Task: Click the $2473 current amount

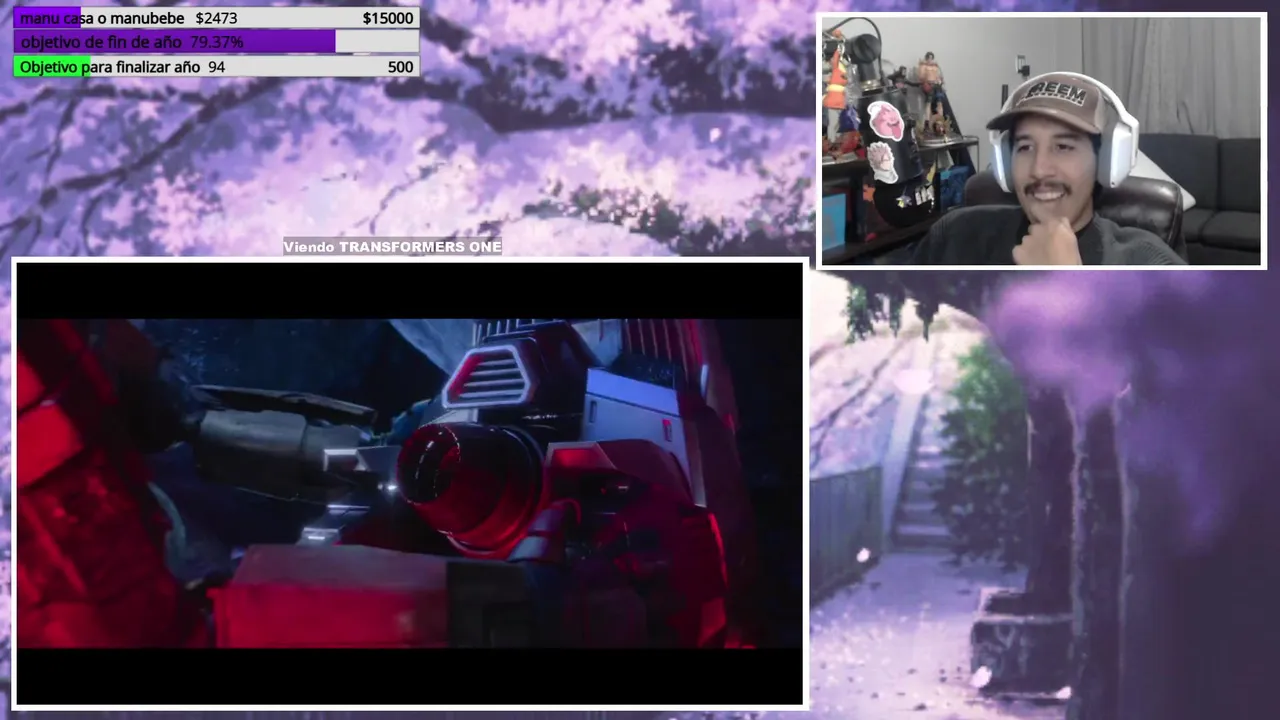Action: (x=216, y=18)
